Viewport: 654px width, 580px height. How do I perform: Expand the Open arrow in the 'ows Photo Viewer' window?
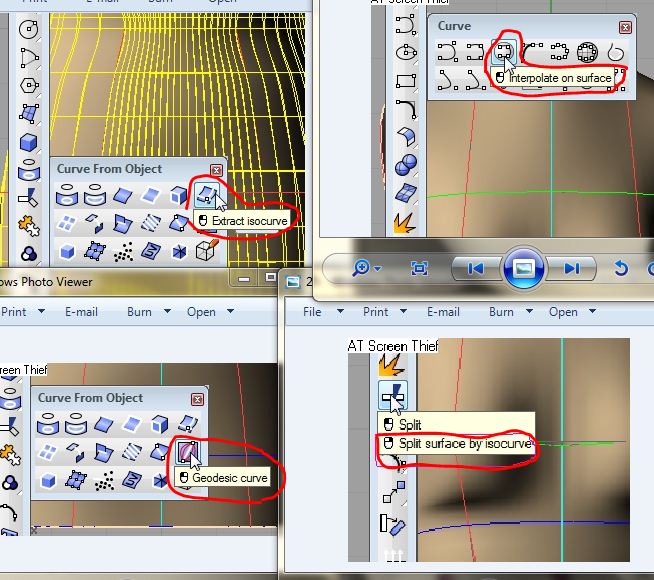coord(230,311)
